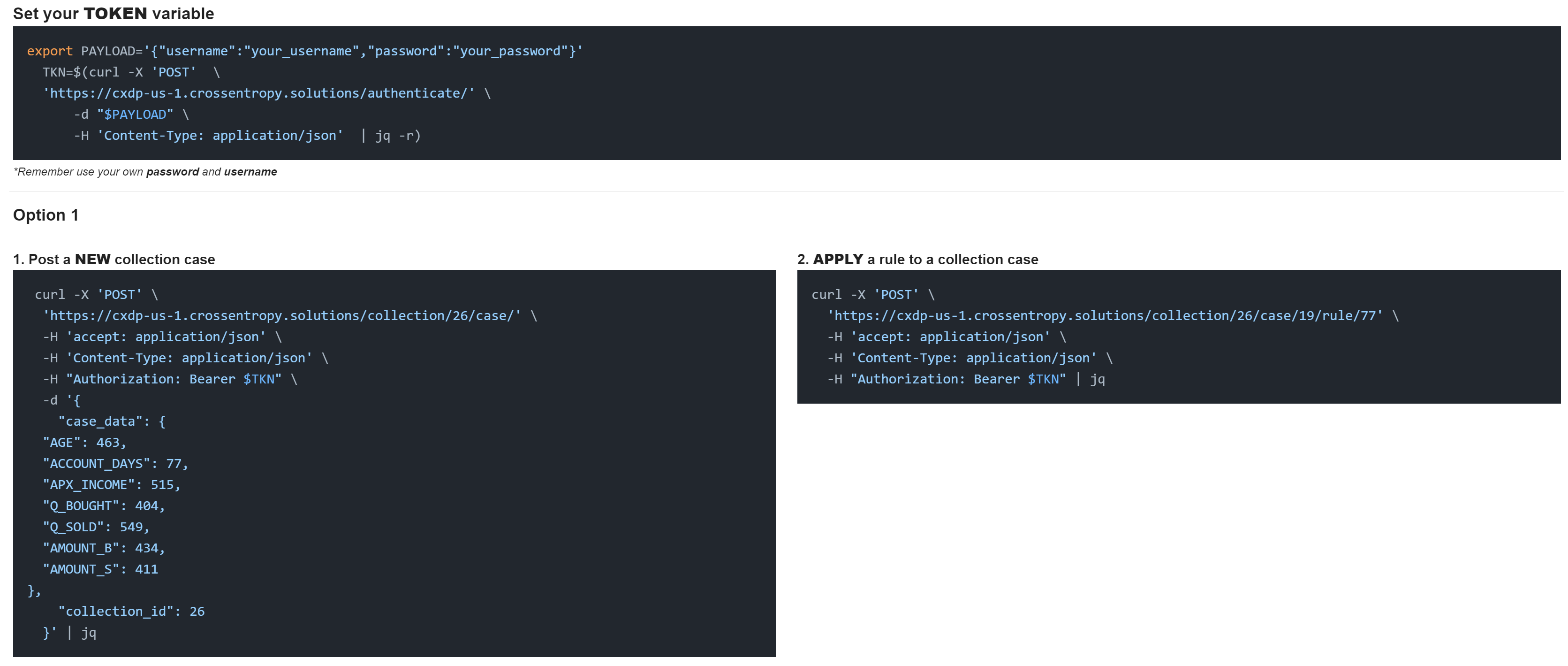
Task: Click the "Q_SOLD": 549 line
Action: click(x=96, y=527)
